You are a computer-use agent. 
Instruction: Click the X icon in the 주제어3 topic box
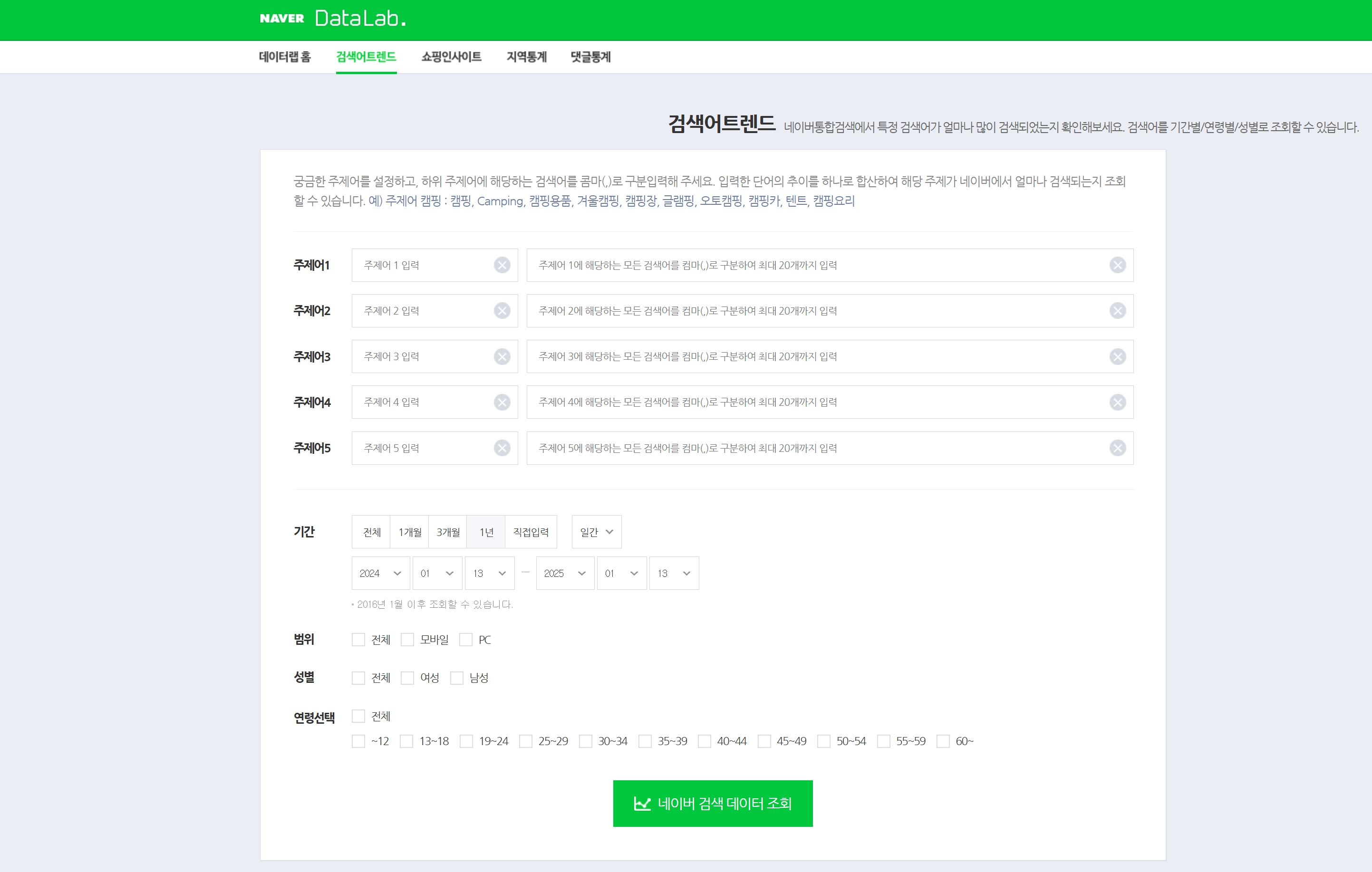[502, 356]
